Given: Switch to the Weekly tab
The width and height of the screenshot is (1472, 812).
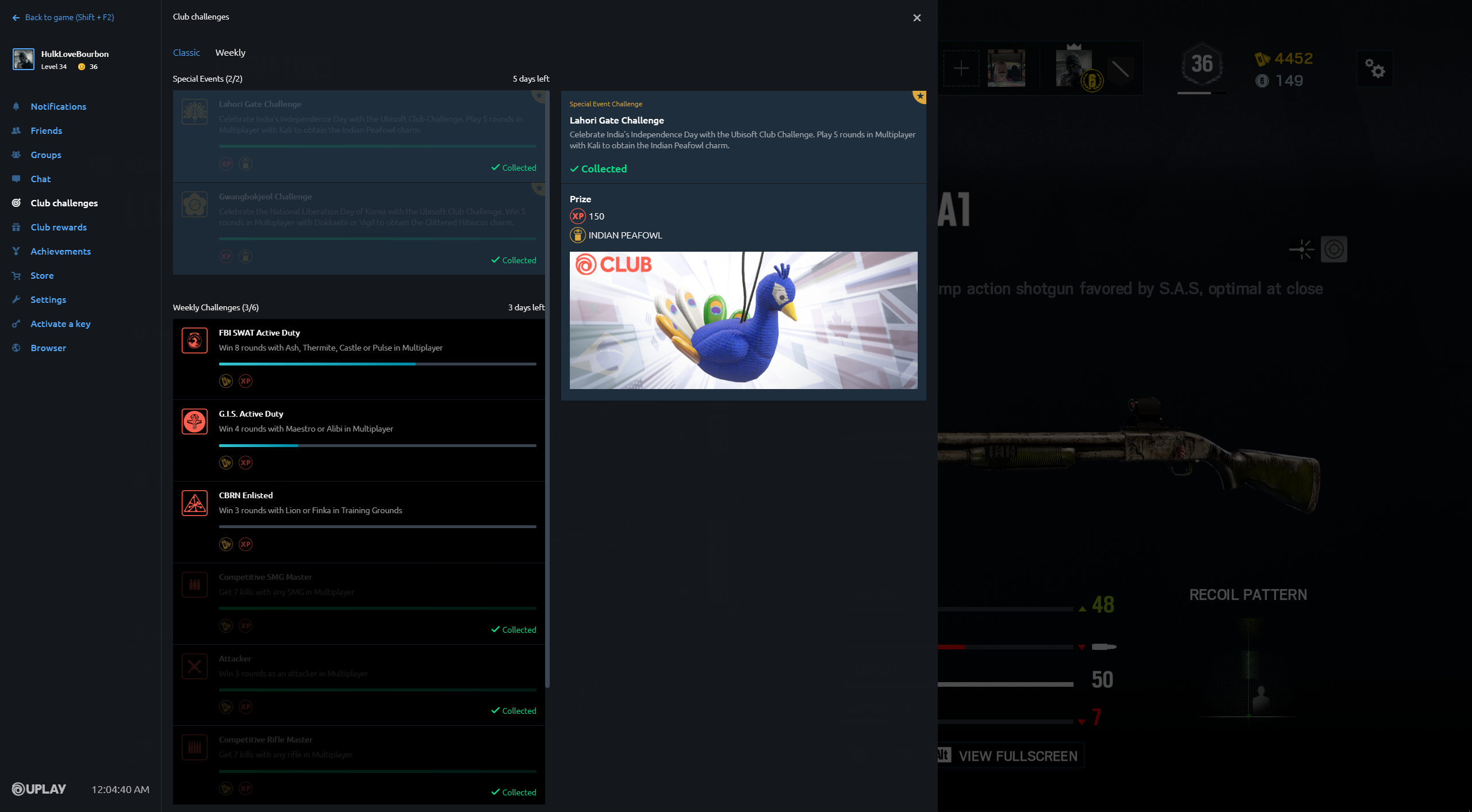Looking at the screenshot, I should (x=230, y=52).
